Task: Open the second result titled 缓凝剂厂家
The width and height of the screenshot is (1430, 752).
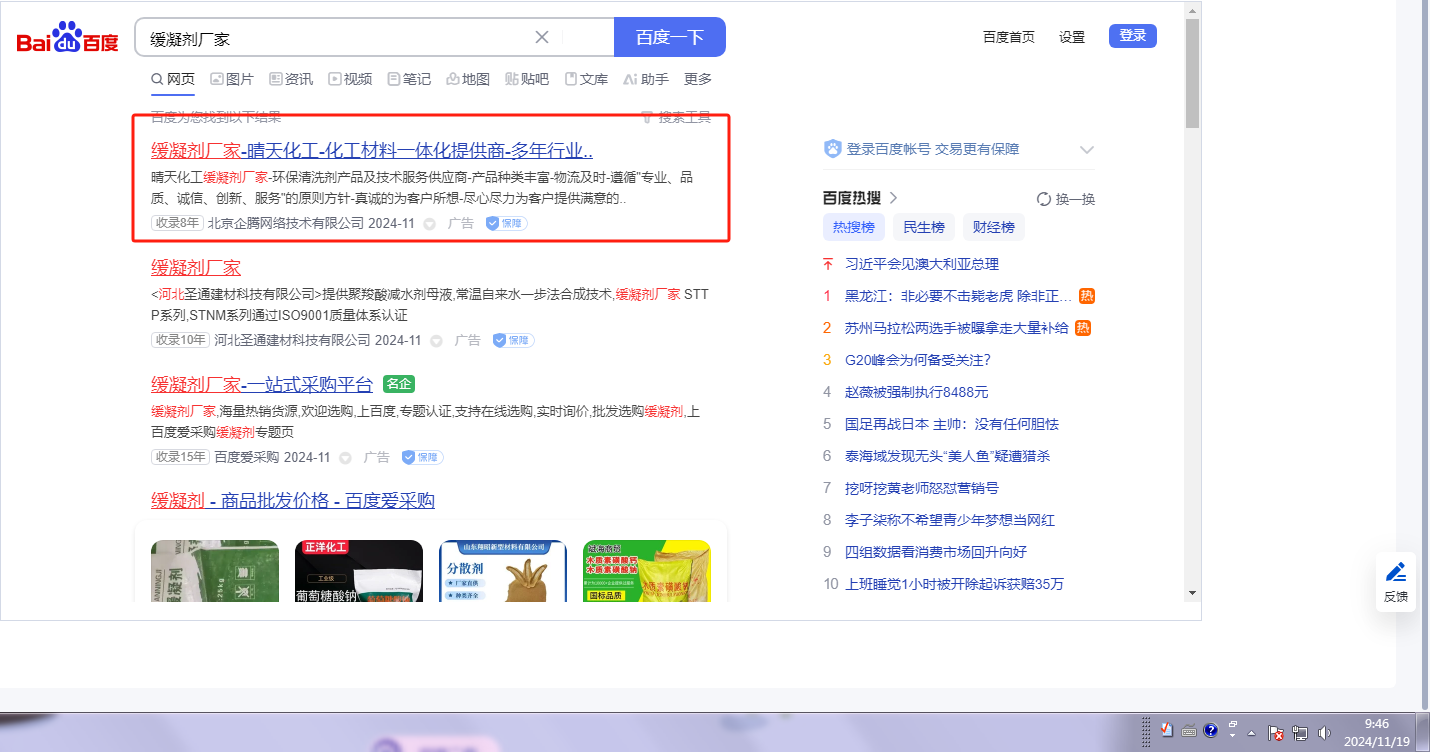Action: click(196, 268)
